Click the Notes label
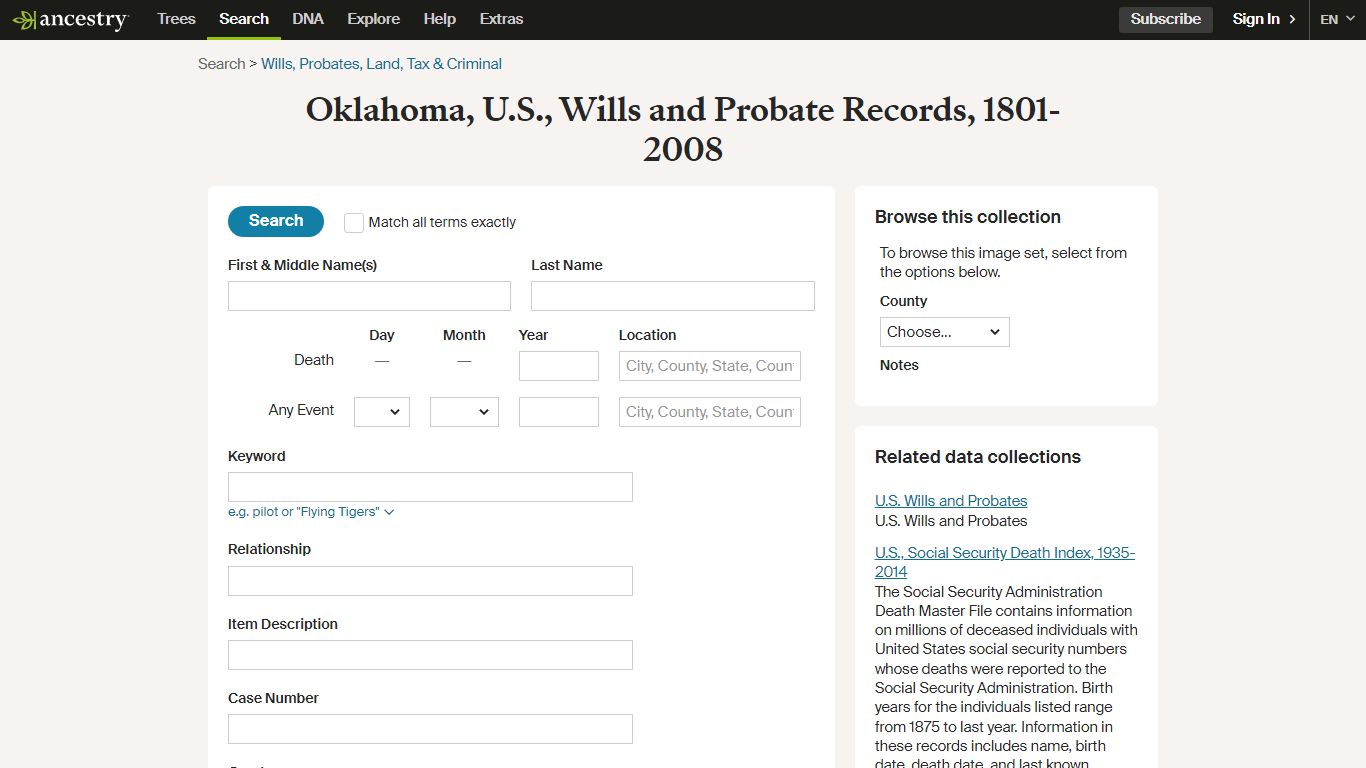Screen dimensions: 1366x768 [899, 365]
